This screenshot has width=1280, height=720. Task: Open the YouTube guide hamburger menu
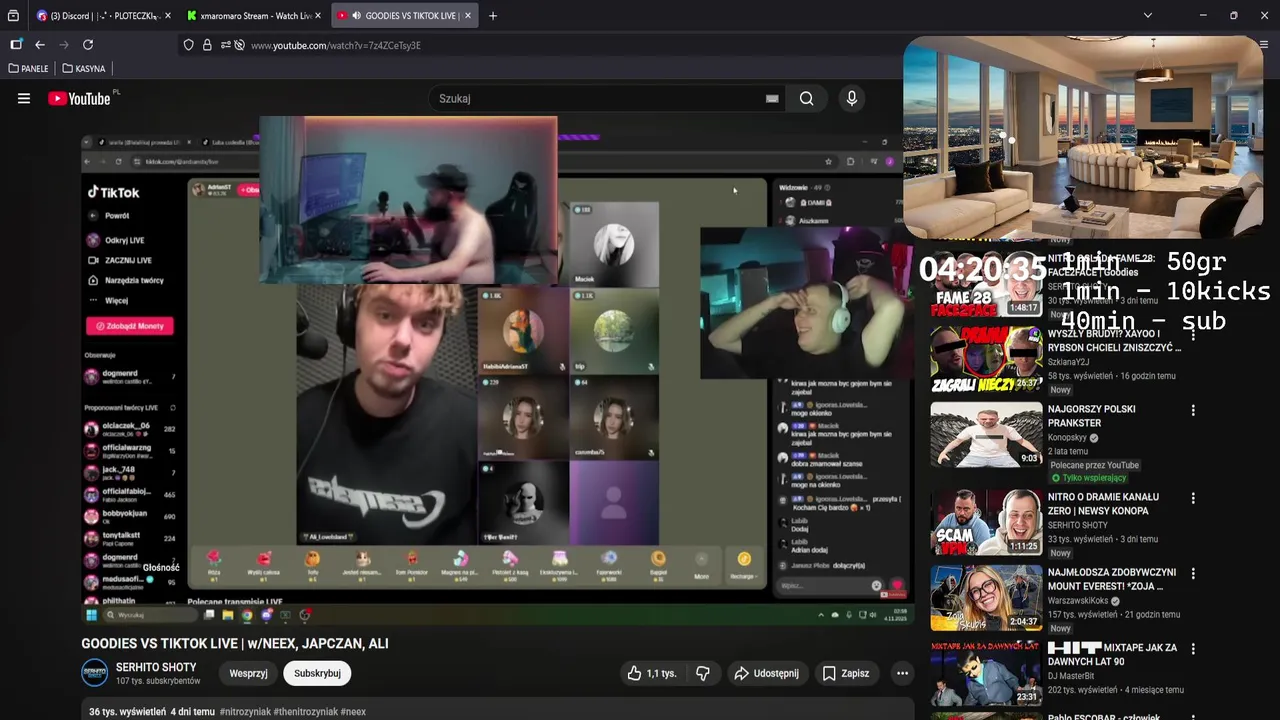(x=24, y=98)
